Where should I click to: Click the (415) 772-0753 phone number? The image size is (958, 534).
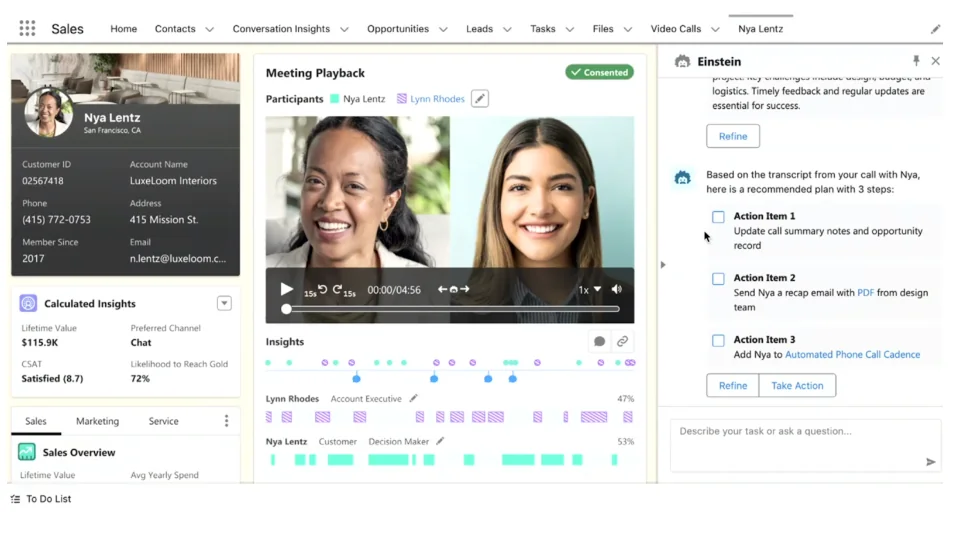(56, 220)
